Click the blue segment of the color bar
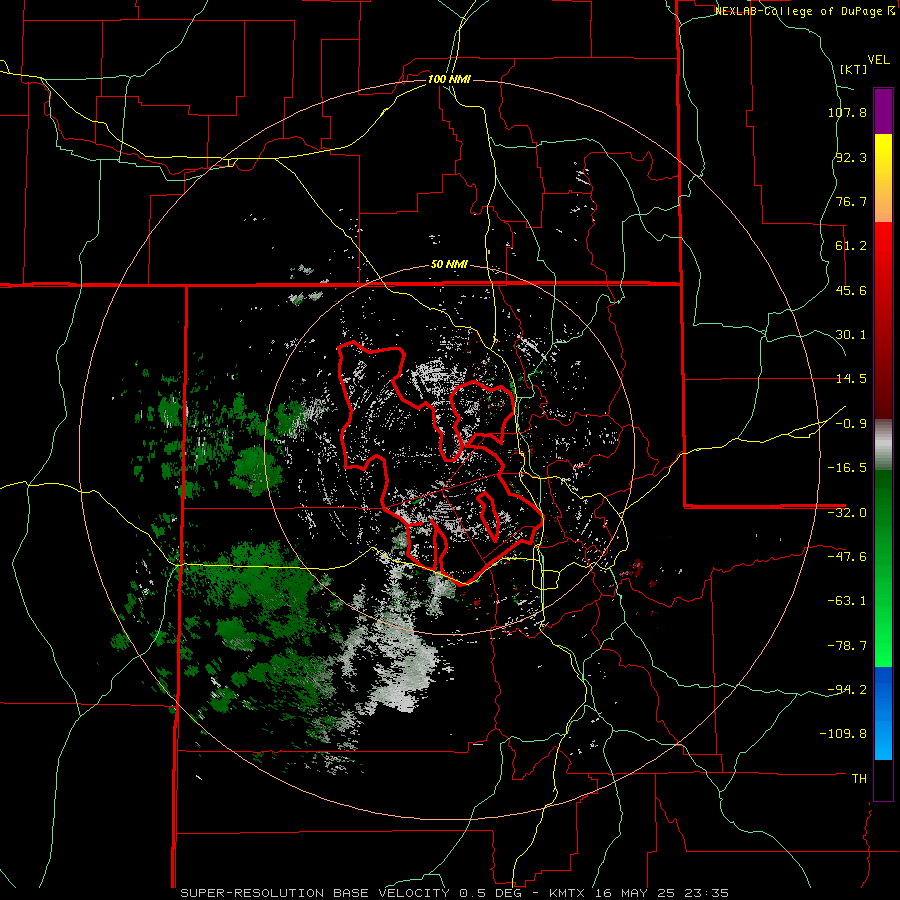This screenshot has height=900, width=900. click(883, 713)
